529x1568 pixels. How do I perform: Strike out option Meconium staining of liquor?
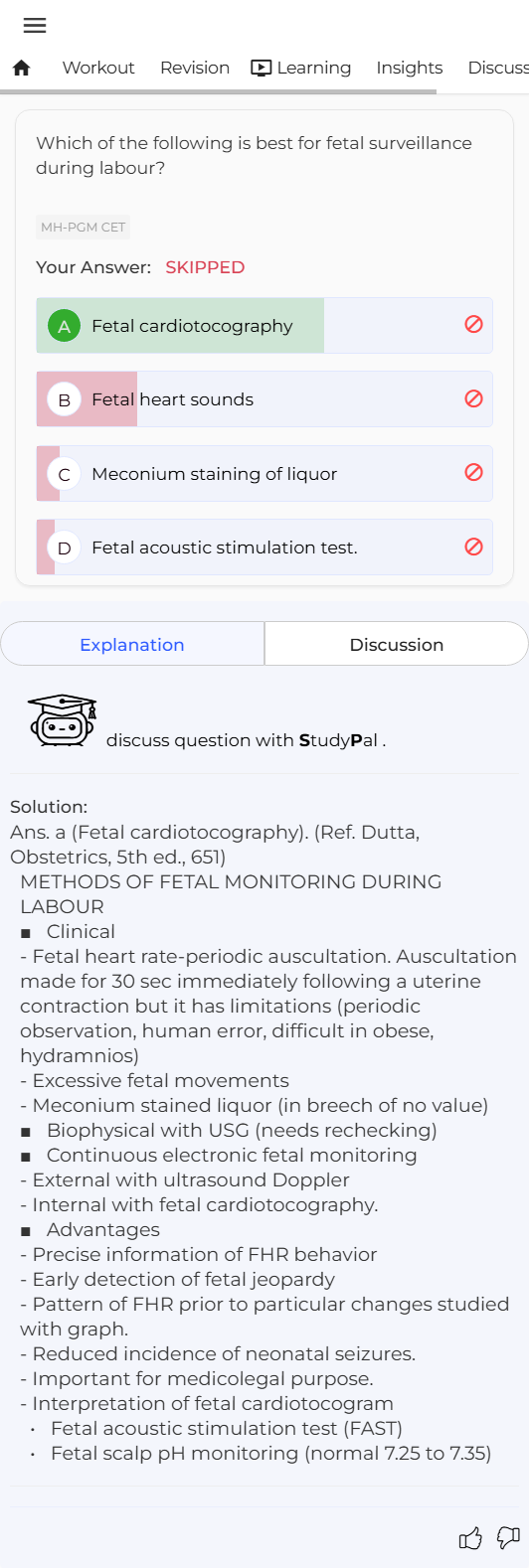coord(474,472)
